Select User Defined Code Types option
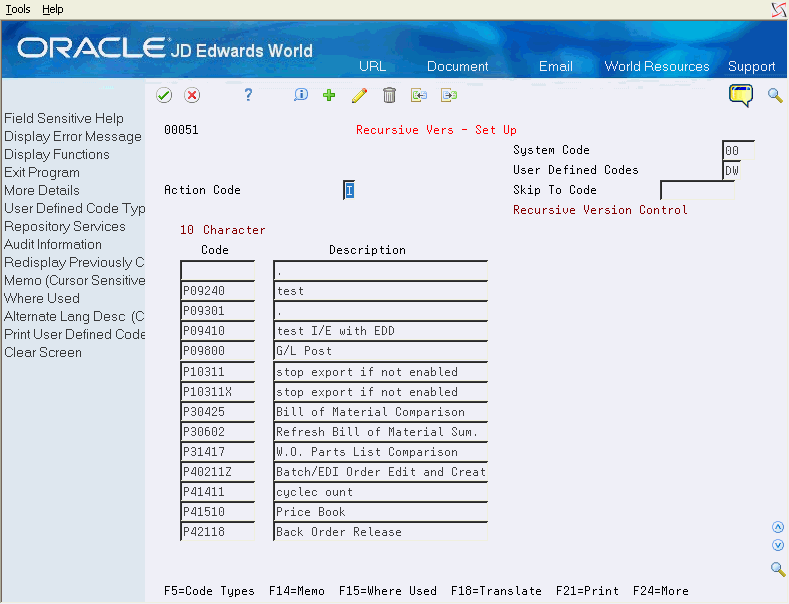This screenshot has height=604, width=789. [x=74, y=208]
